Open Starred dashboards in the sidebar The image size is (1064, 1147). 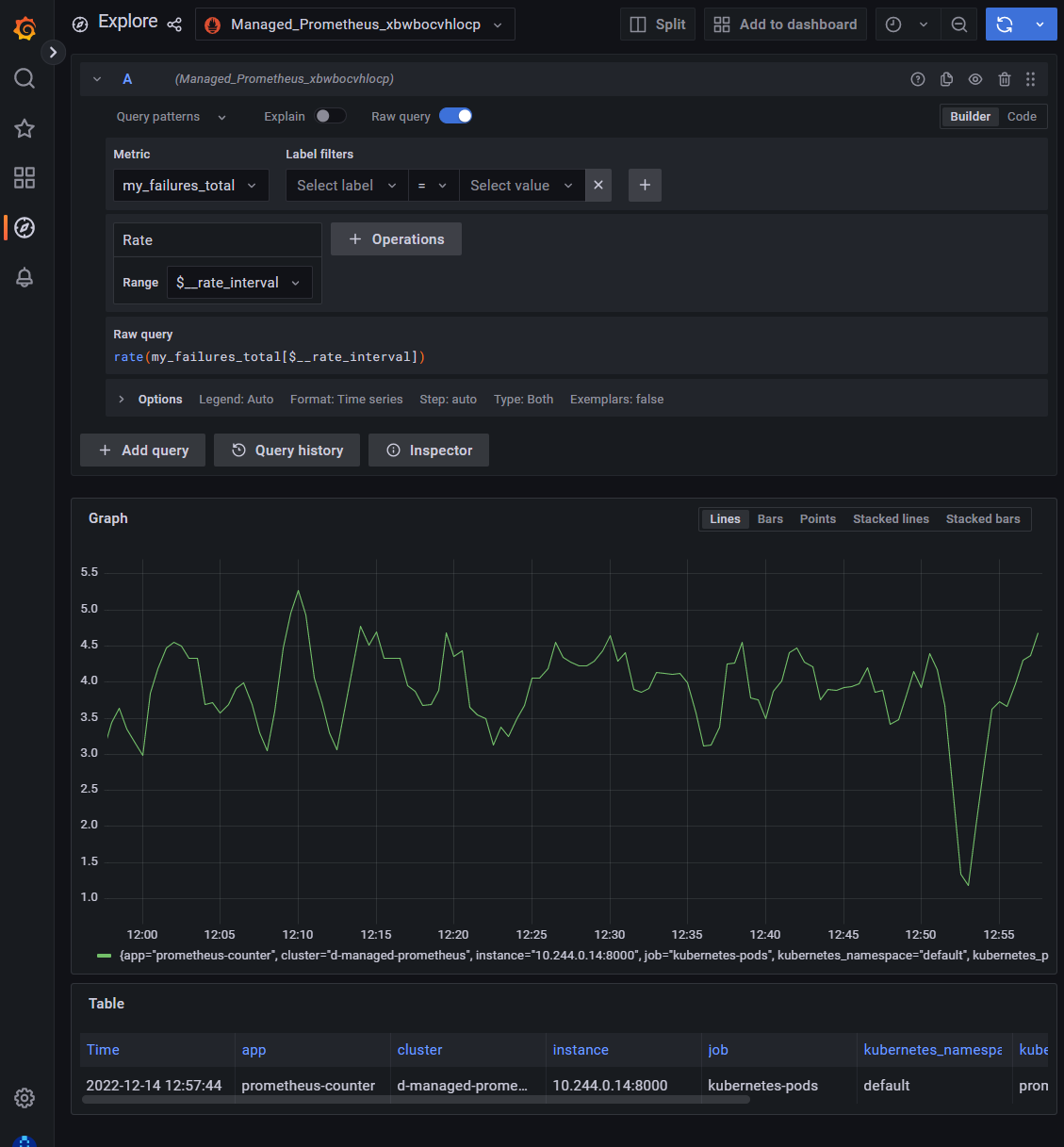(x=25, y=128)
